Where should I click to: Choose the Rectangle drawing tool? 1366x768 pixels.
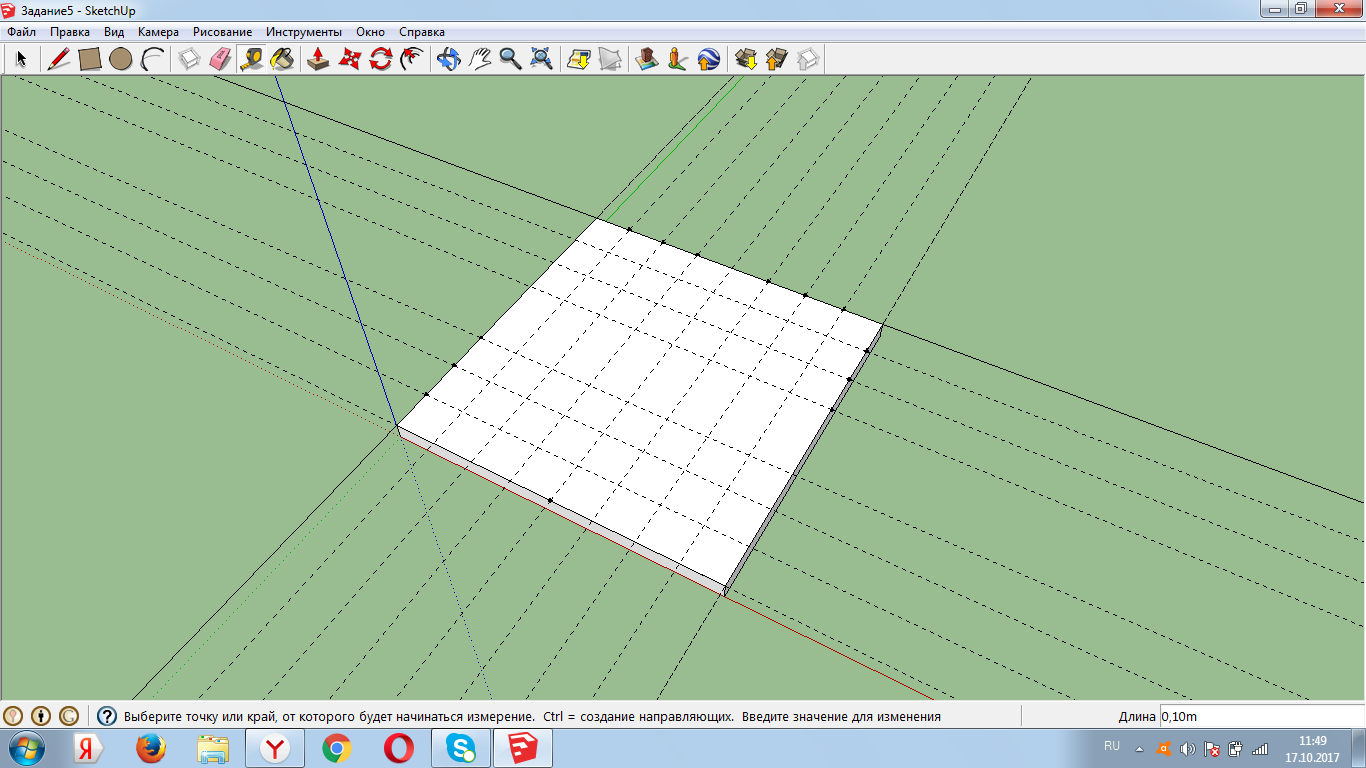click(x=90, y=59)
